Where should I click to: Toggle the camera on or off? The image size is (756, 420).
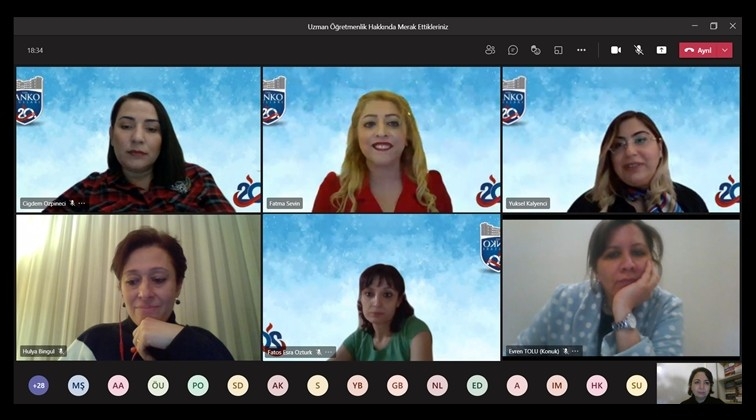pyautogui.click(x=616, y=50)
